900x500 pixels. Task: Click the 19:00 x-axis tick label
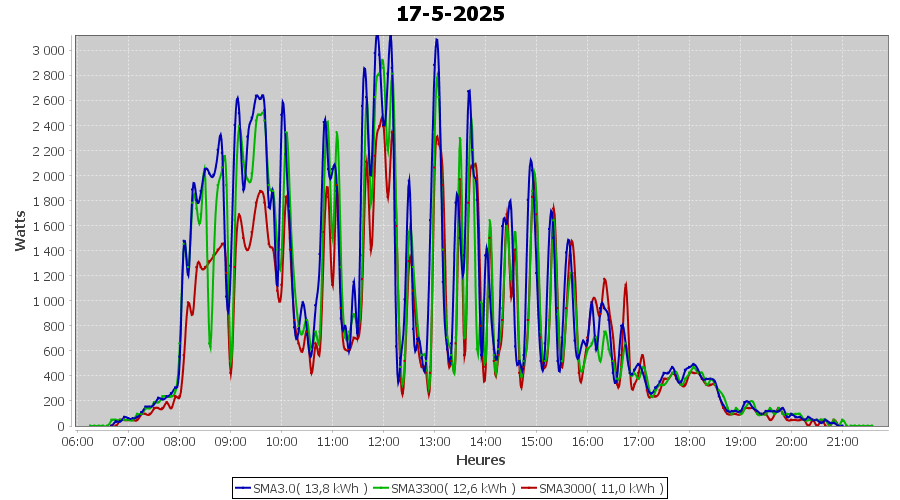click(740, 441)
